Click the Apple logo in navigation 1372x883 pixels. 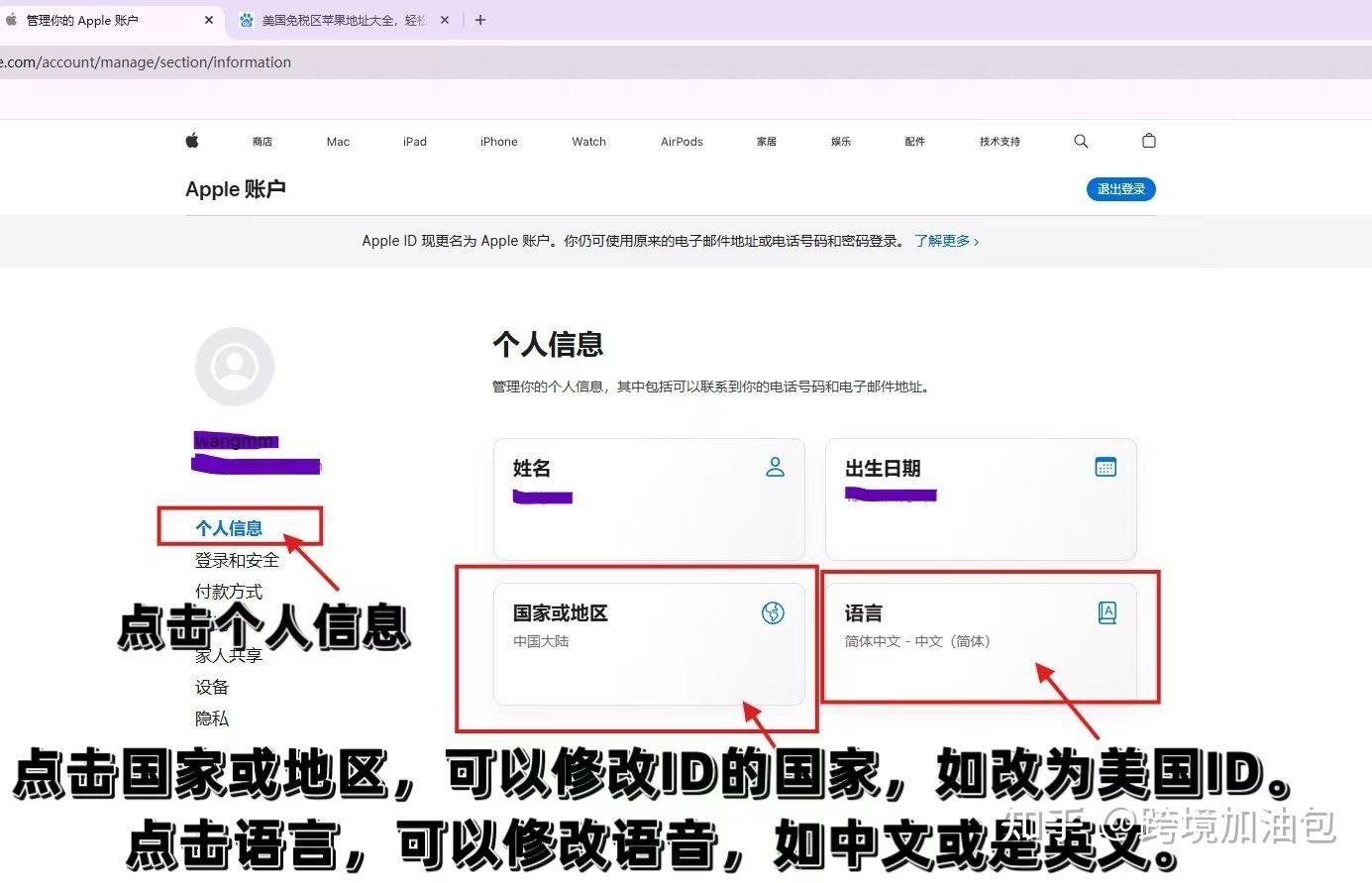coord(191,141)
